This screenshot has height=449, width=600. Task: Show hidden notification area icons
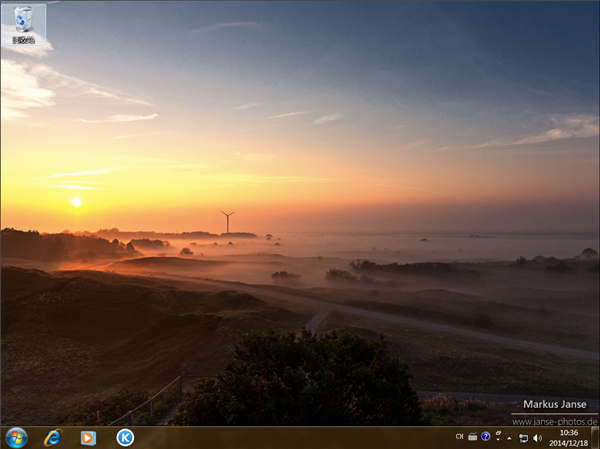pos(509,438)
